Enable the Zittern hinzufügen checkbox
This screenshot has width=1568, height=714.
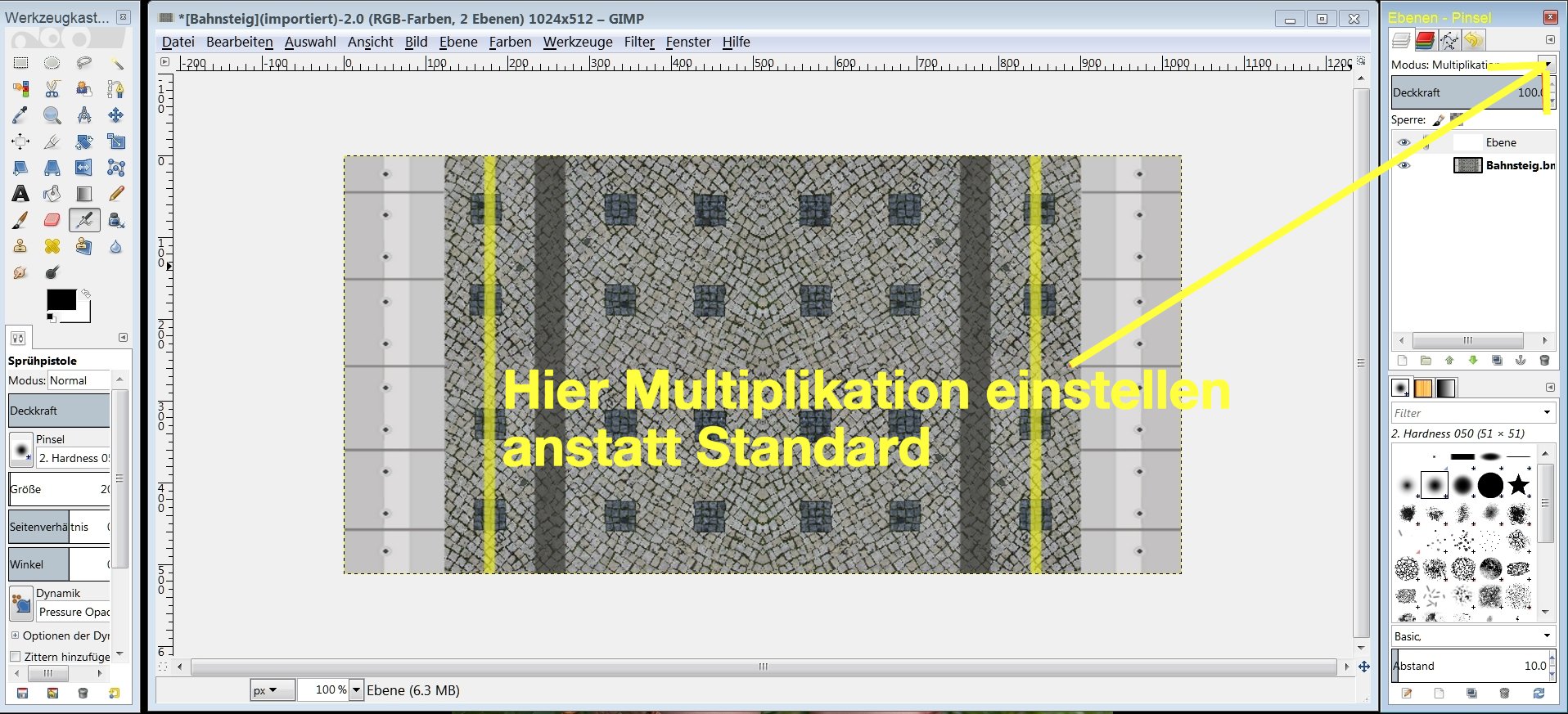point(15,657)
